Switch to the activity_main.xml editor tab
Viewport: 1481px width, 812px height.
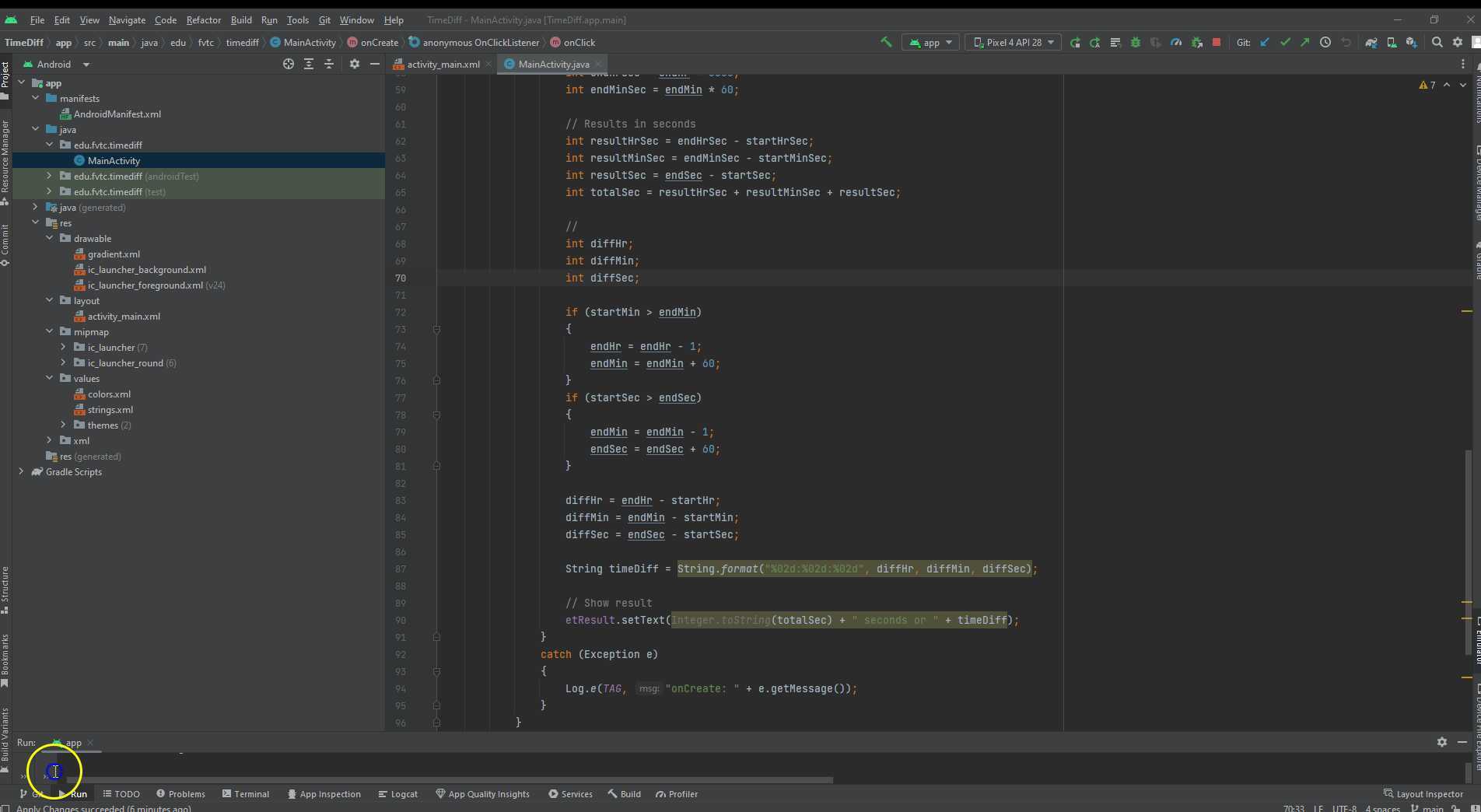coord(443,65)
